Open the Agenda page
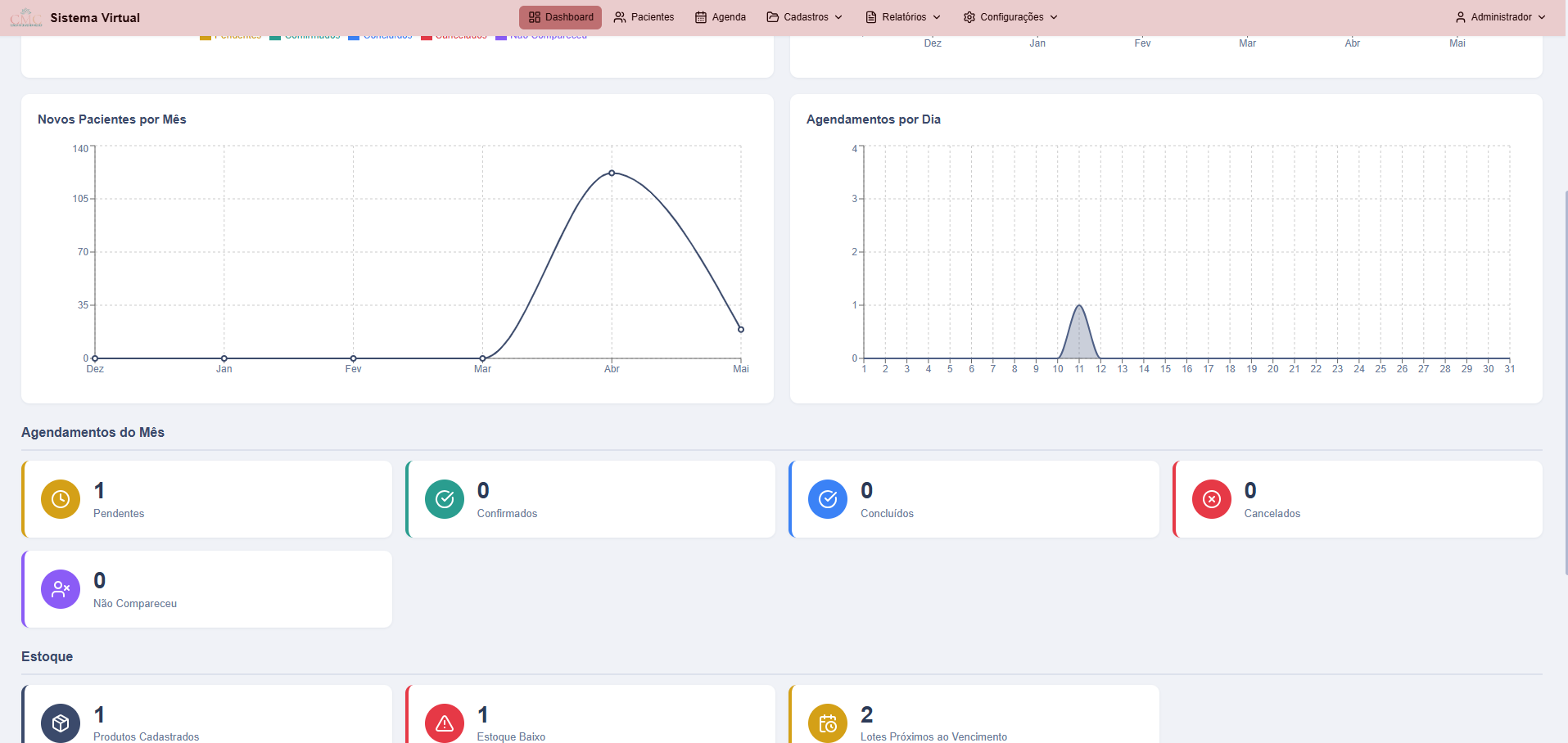1568x743 pixels. coord(721,17)
